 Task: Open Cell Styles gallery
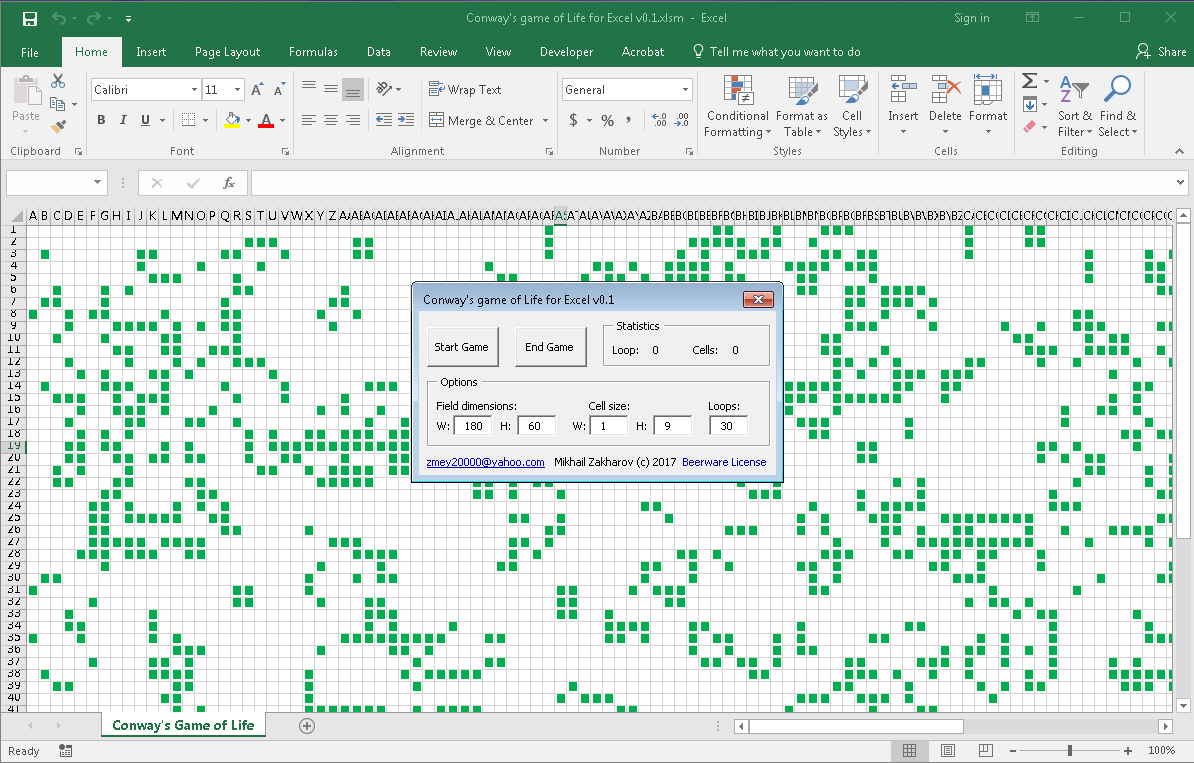pos(852,107)
